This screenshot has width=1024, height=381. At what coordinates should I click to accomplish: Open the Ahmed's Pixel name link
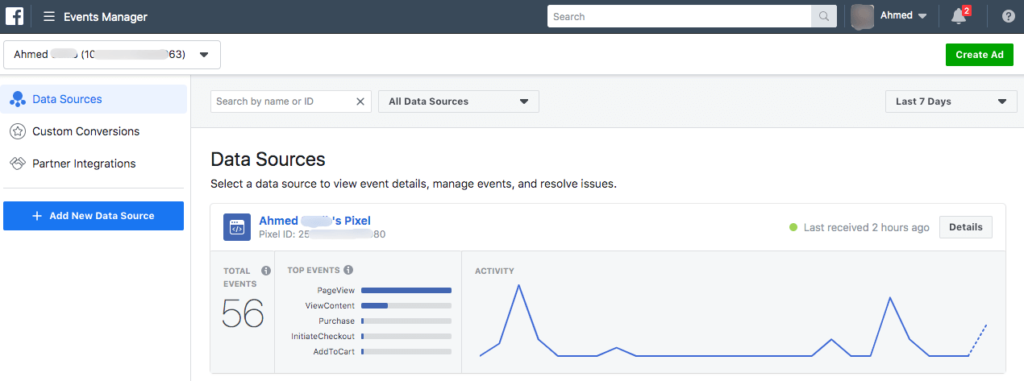pyautogui.click(x=315, y=220)
